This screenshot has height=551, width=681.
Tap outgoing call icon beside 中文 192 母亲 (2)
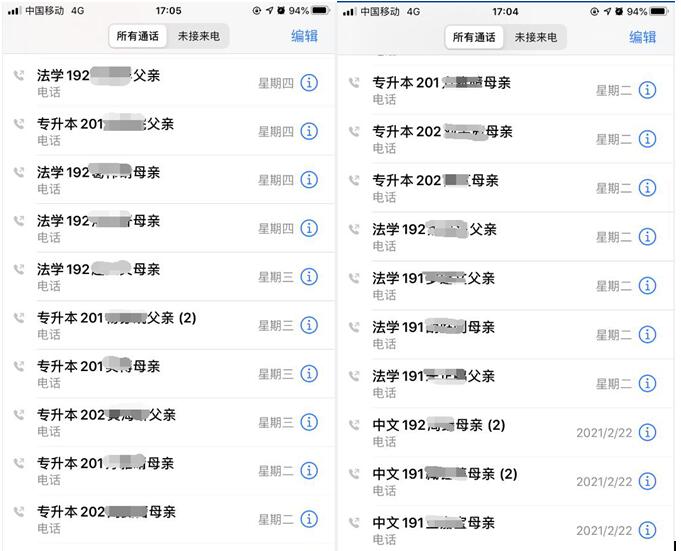coord(354,425)
